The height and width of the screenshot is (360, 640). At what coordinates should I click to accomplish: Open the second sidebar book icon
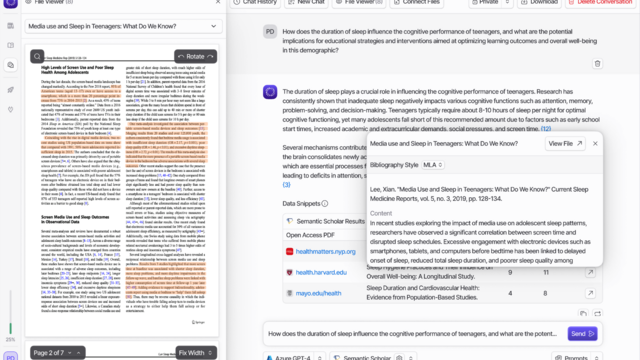[x=11, y=45]
